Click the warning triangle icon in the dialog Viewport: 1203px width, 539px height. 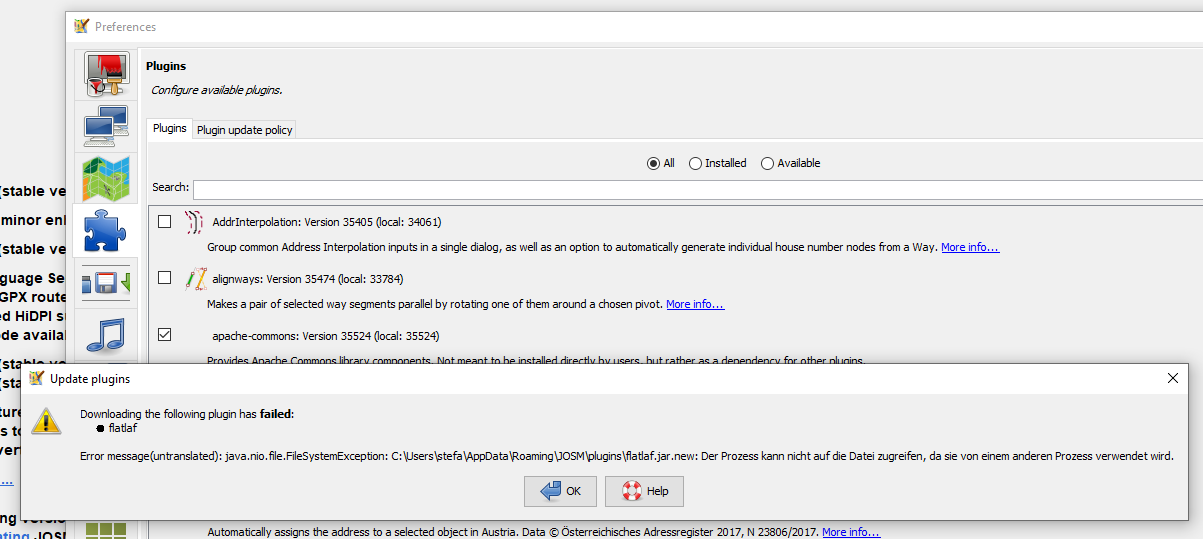click(x=46, y=420)
